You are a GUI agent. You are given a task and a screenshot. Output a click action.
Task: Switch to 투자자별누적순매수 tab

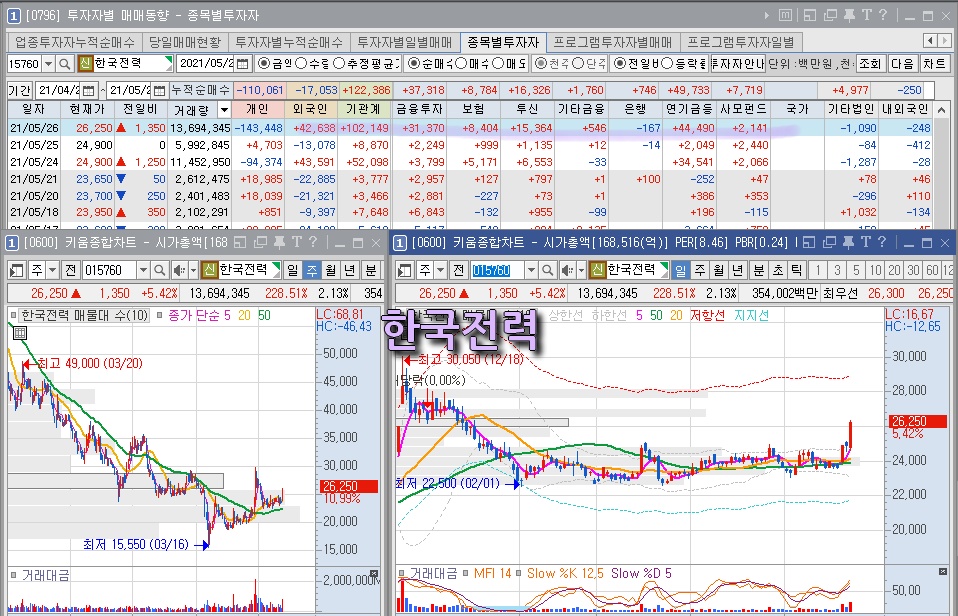coord(289,42)
